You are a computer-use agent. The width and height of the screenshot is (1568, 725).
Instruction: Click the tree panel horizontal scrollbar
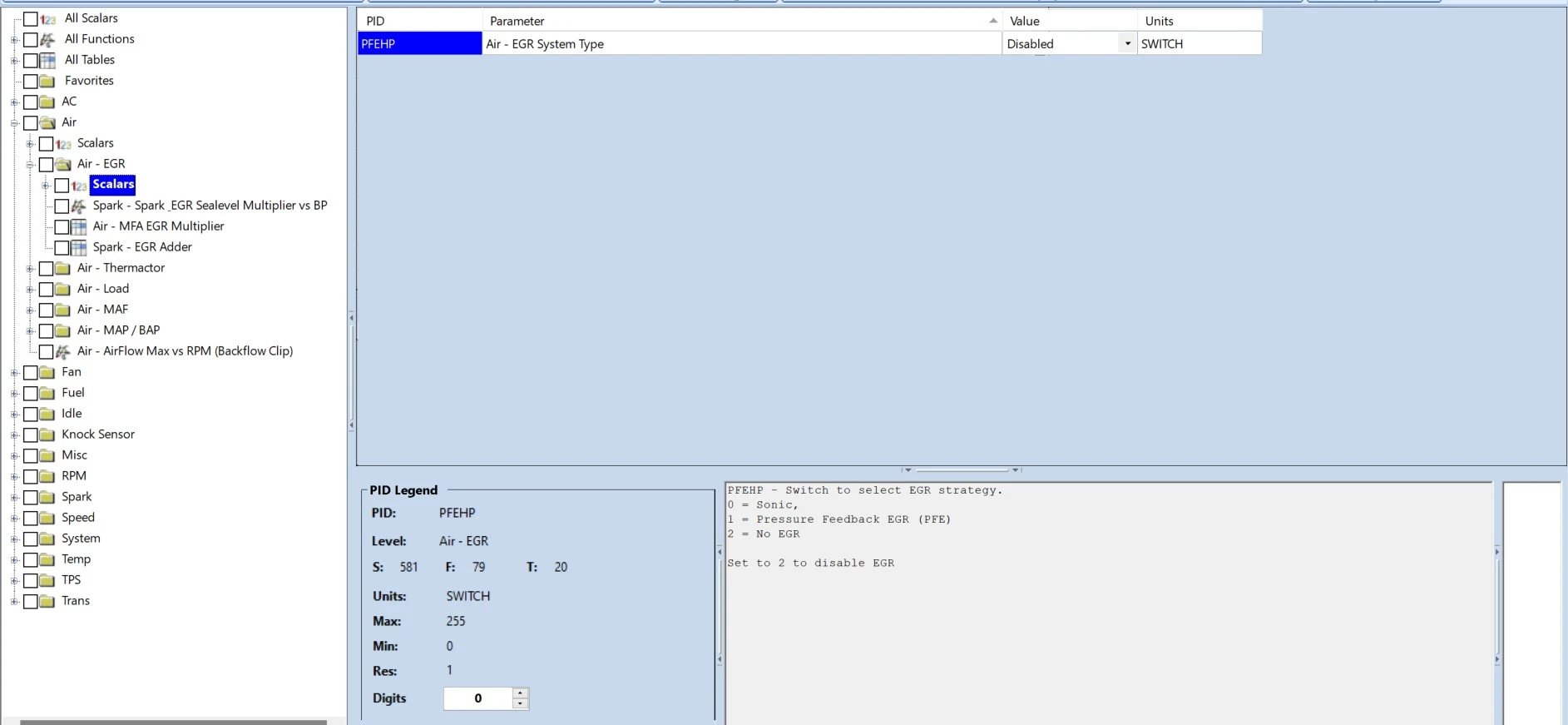173,722
